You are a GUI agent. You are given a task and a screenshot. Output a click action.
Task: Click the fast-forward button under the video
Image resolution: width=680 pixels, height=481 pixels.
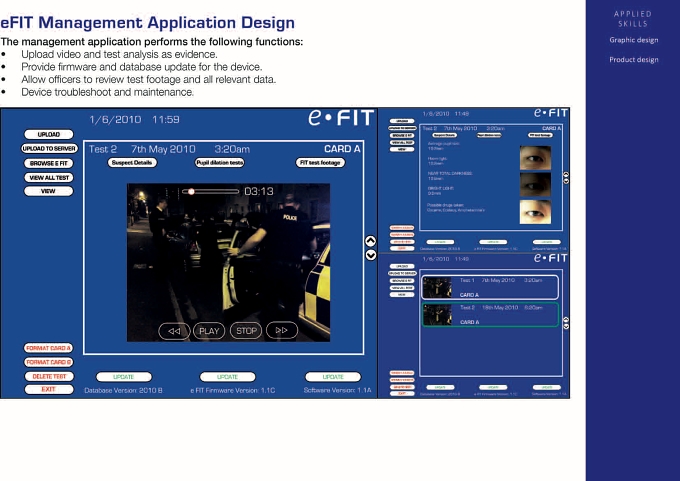(x=282, y=330)
